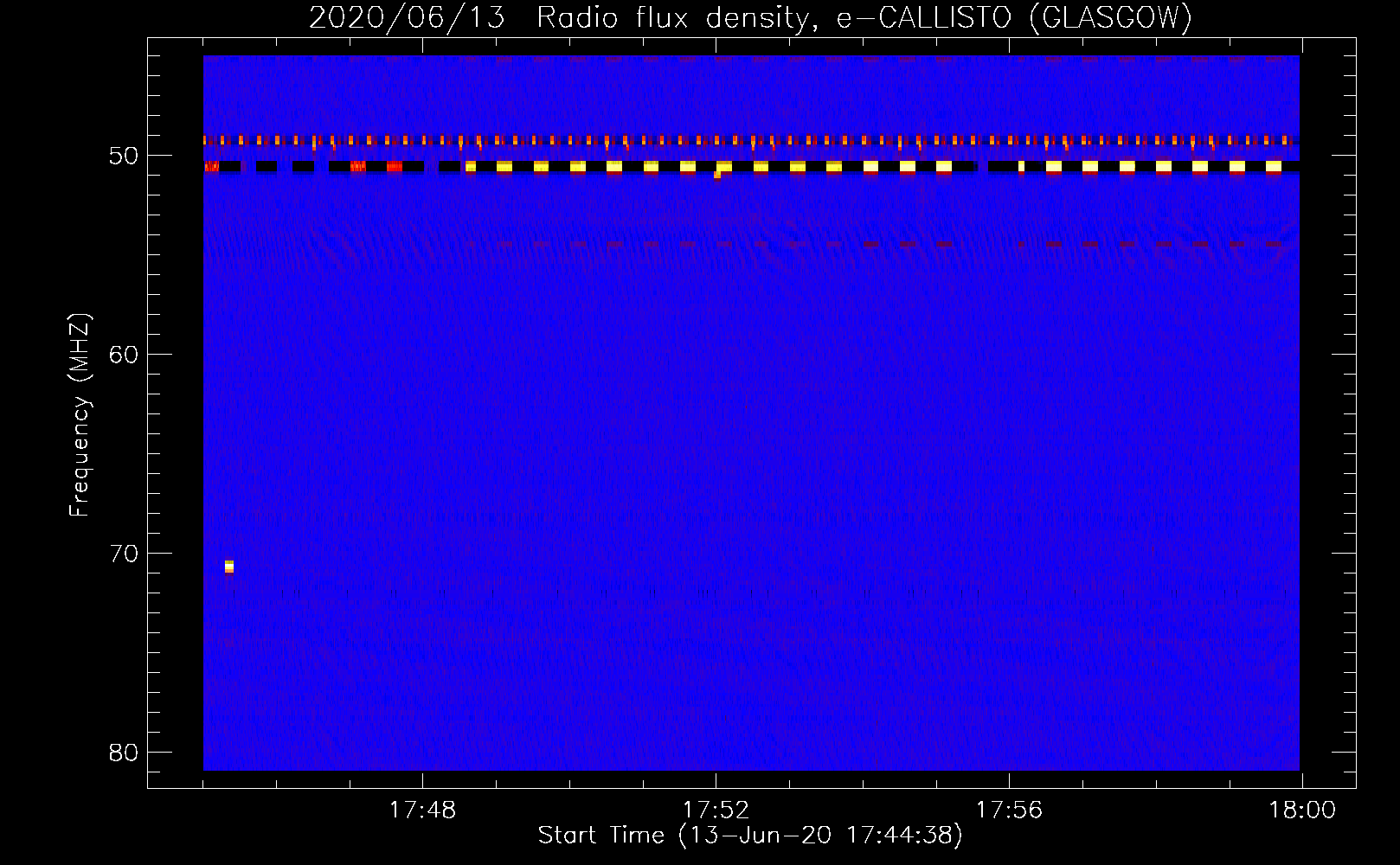Click the 50 frequency tick label
1400x865 pixels.
(125, 157)
